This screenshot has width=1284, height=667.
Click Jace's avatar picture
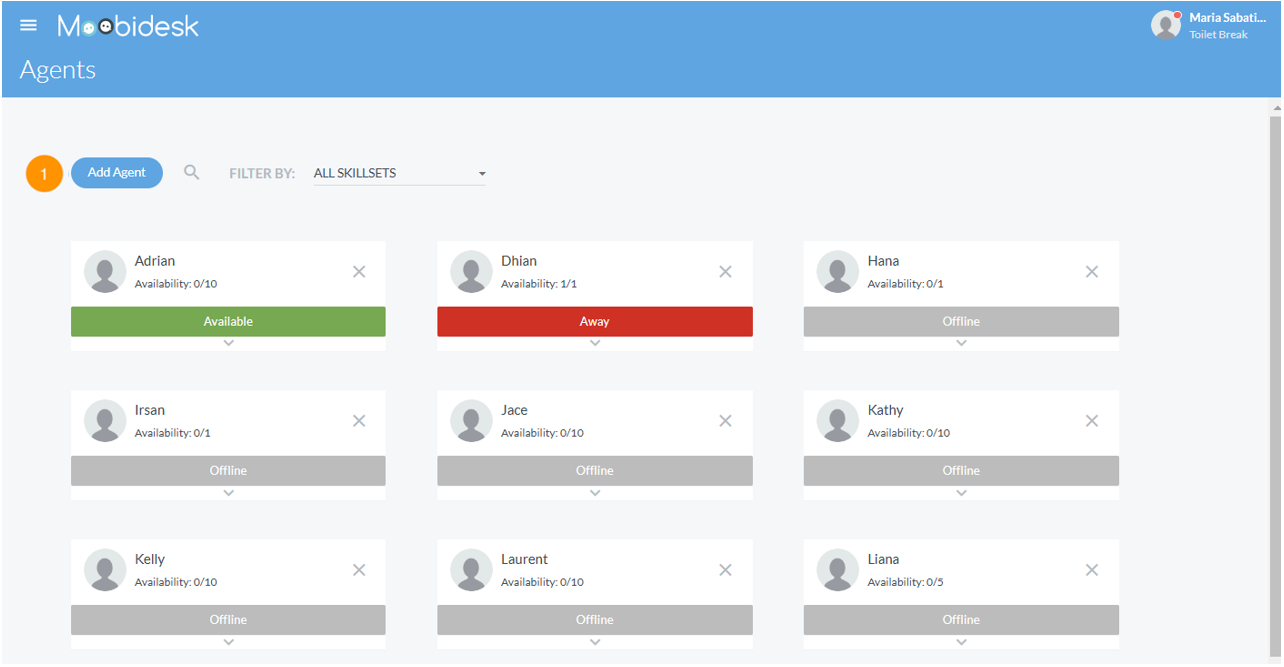tap(472, 421)
